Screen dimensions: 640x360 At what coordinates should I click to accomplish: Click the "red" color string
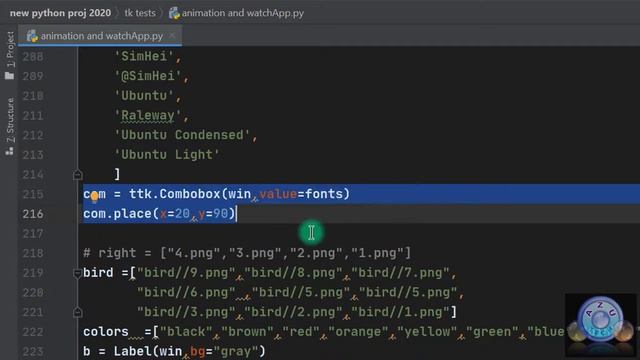pos(301,332)
